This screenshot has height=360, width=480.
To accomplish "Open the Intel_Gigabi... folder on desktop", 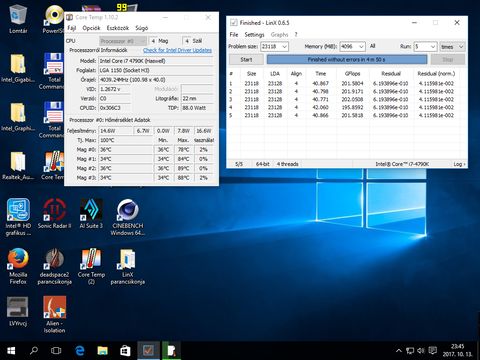I will click(x=18, y=68).
